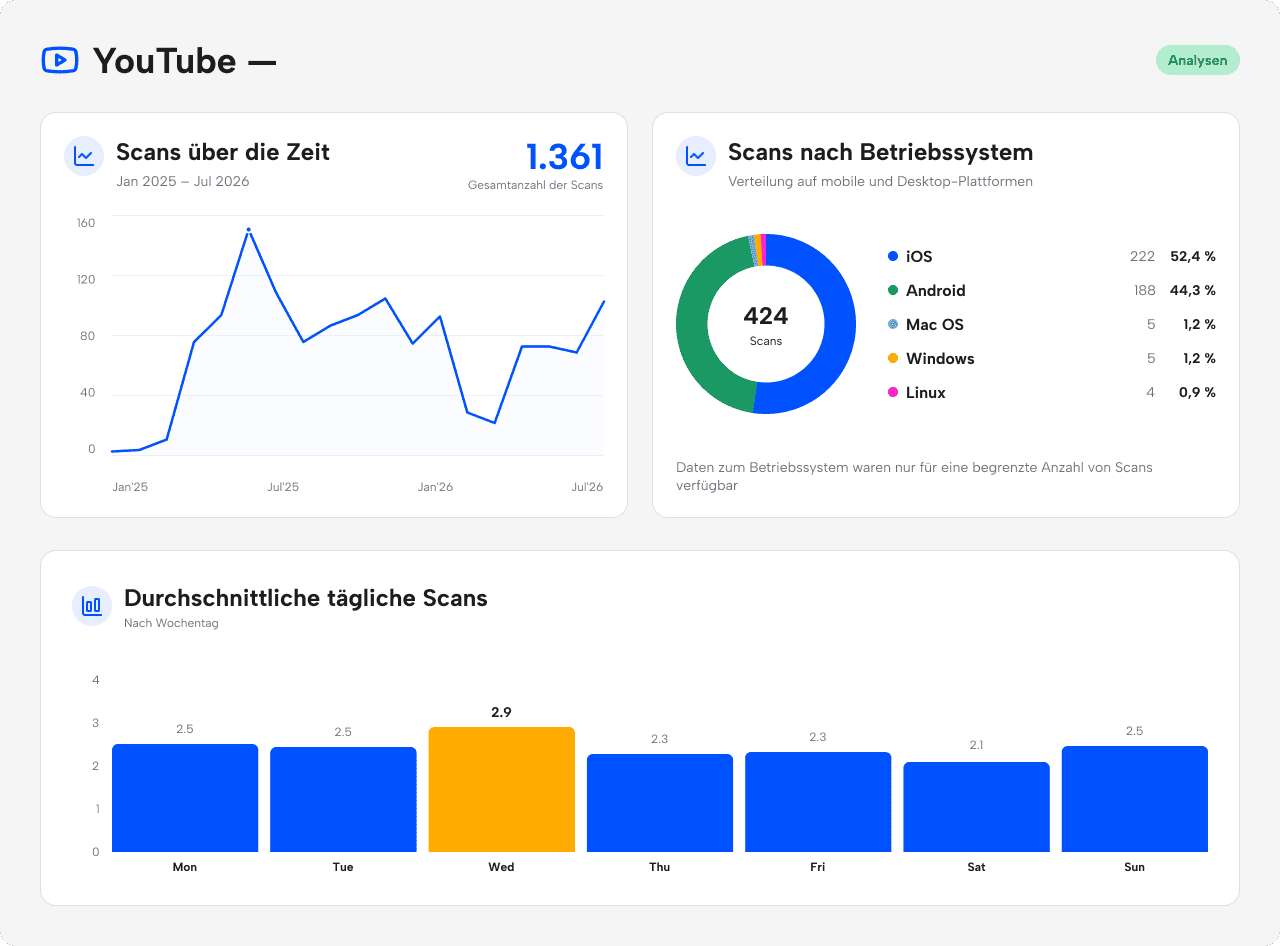This screenshot has width=1280, height=946.
Task: Click the Daten zum Betriebssystem footnote
Action: pos(914,476)
